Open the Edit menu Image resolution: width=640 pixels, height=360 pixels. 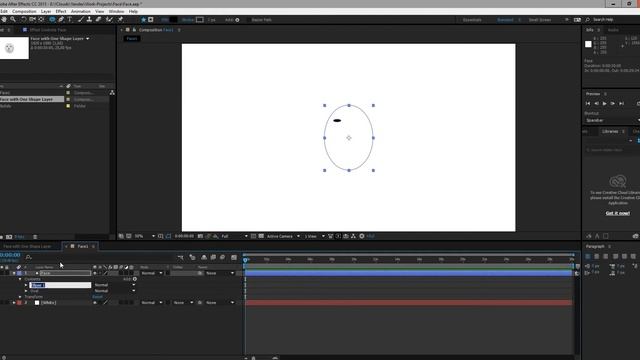(x=4, y=11)
